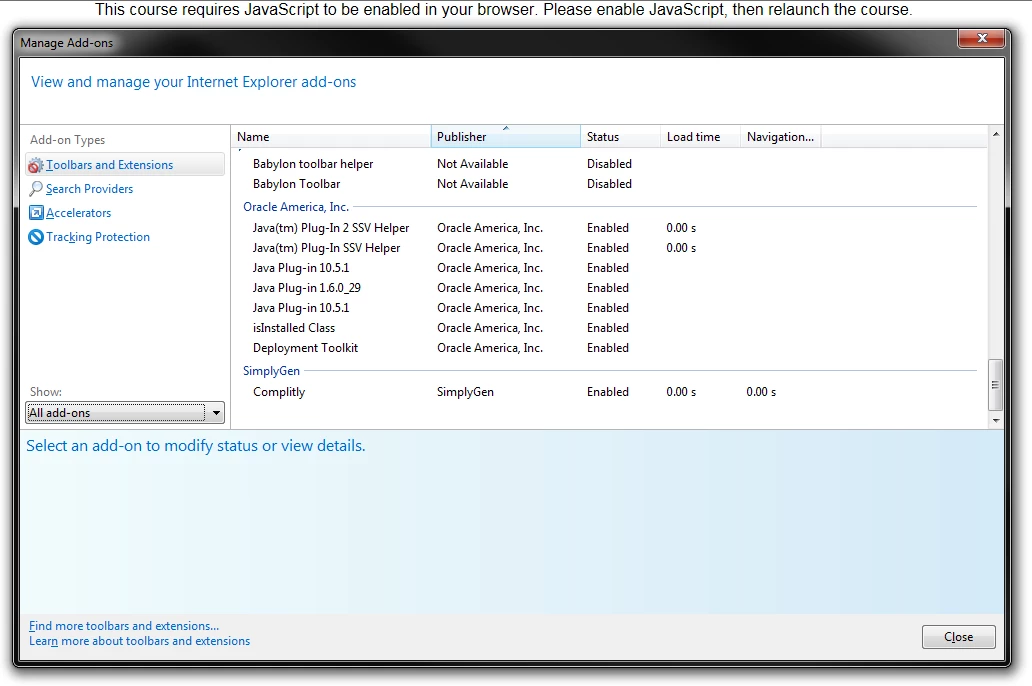
Task: Click the scrollbar down arrow
Action: coord(996,420)
